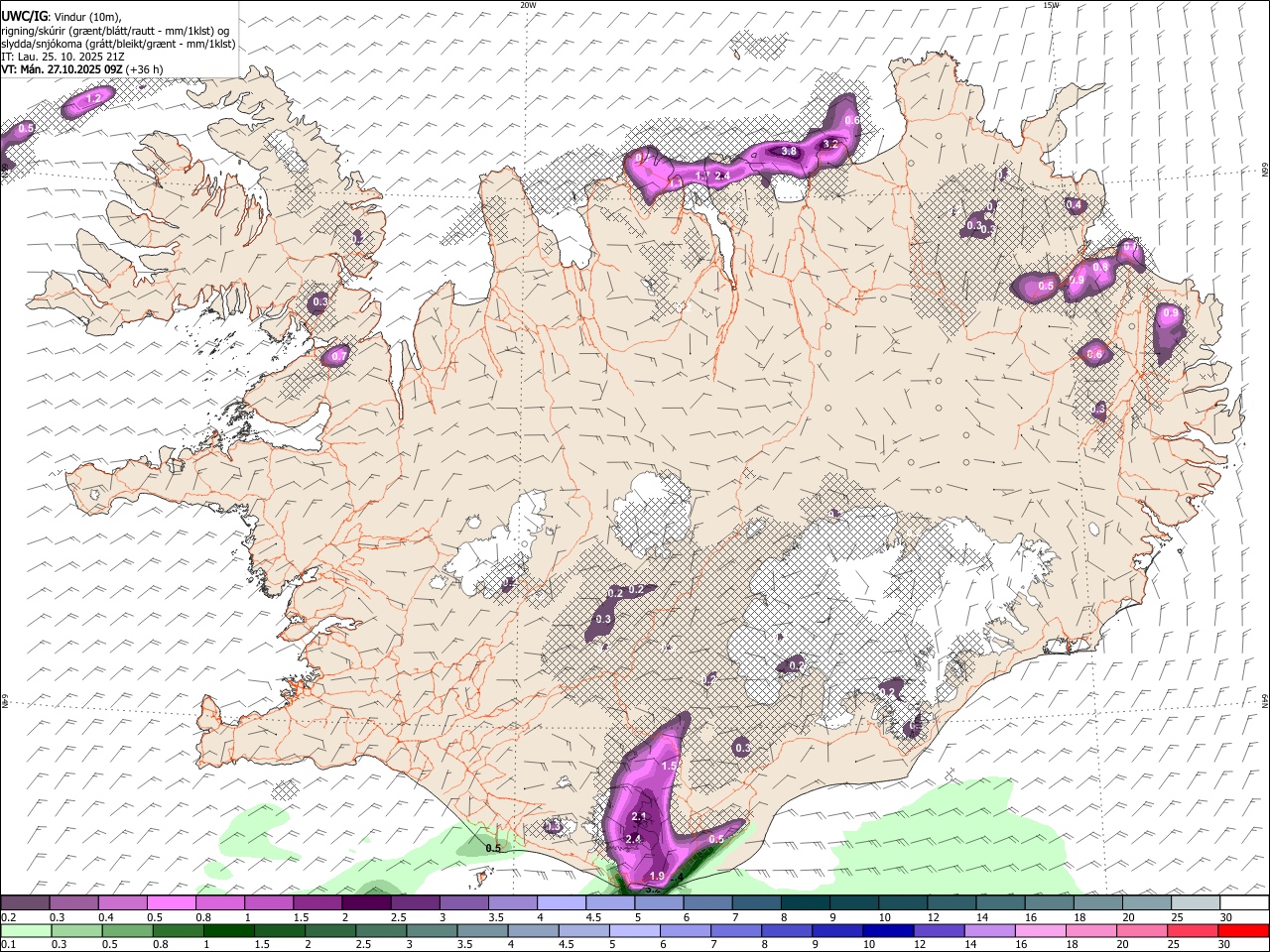Click the '20W' longitude label
This screenshot has height=952, width=1270.
coord(528,5)
